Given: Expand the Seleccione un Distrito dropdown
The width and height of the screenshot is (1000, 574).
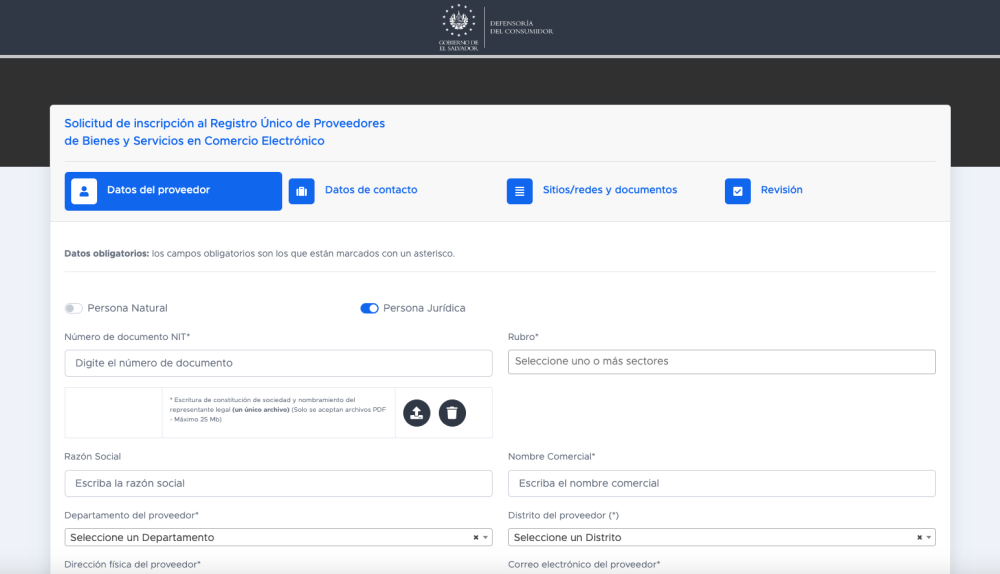Looking at the screenshot, I should [710, 538].
